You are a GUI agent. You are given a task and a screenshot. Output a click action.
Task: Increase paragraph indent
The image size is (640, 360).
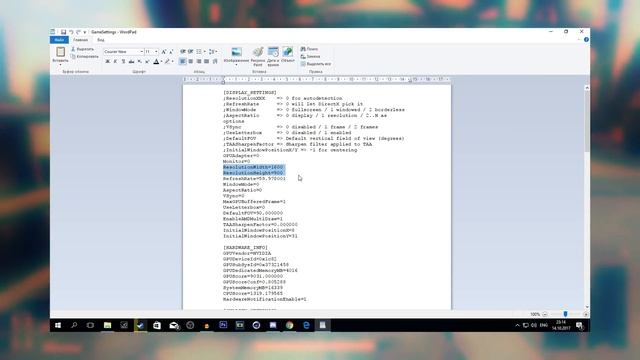point(191,51)
